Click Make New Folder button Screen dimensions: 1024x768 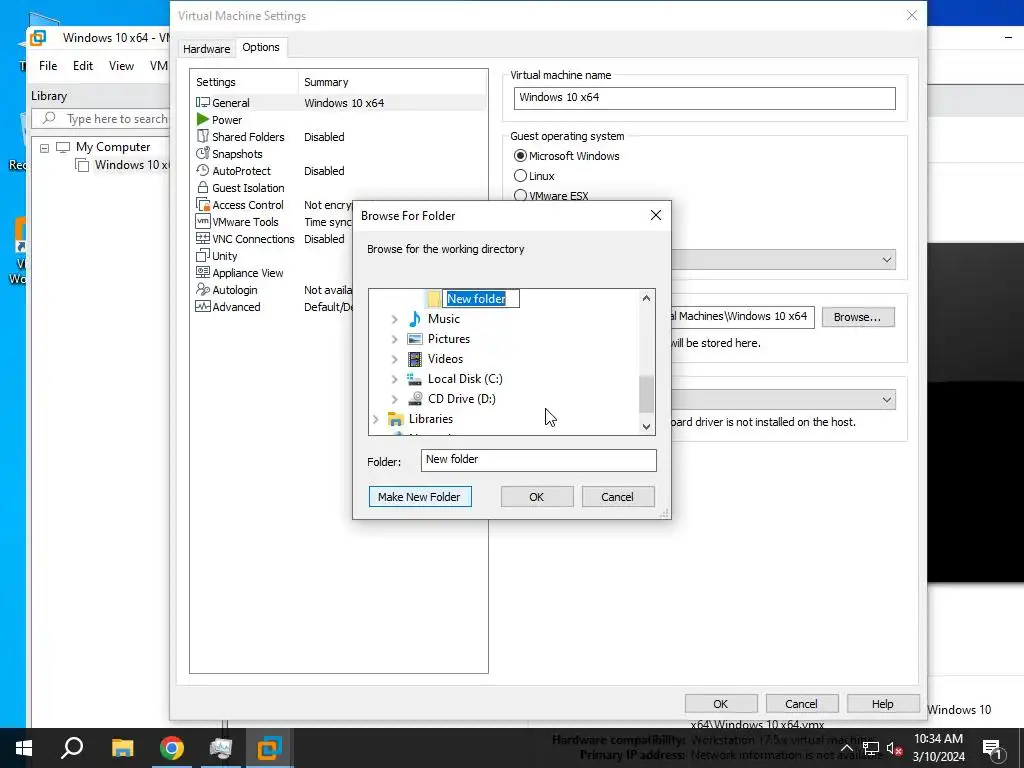420,496
